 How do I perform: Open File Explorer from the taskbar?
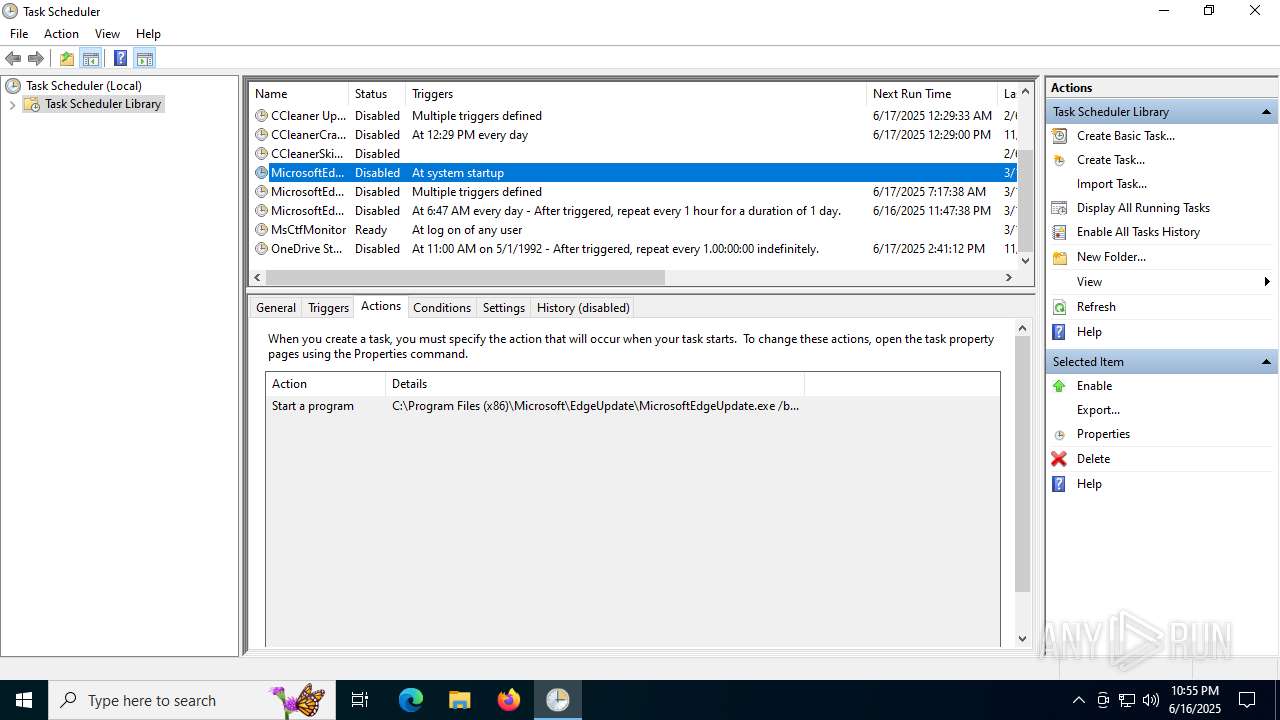[460, 700]
